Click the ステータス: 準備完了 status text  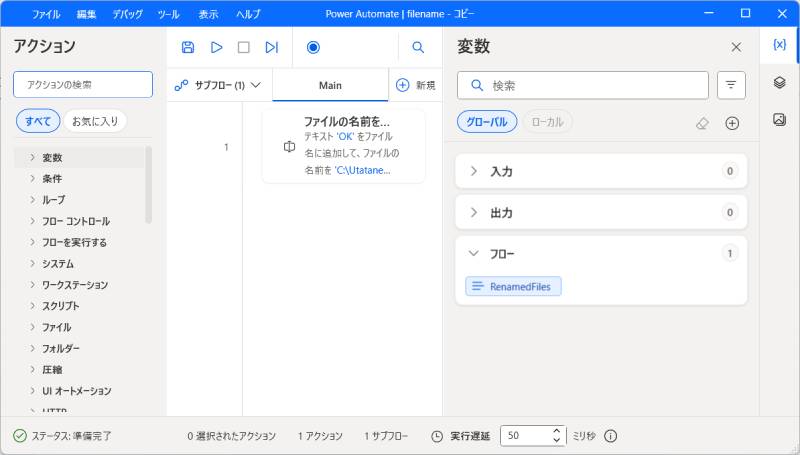click(x=71, y=436)
